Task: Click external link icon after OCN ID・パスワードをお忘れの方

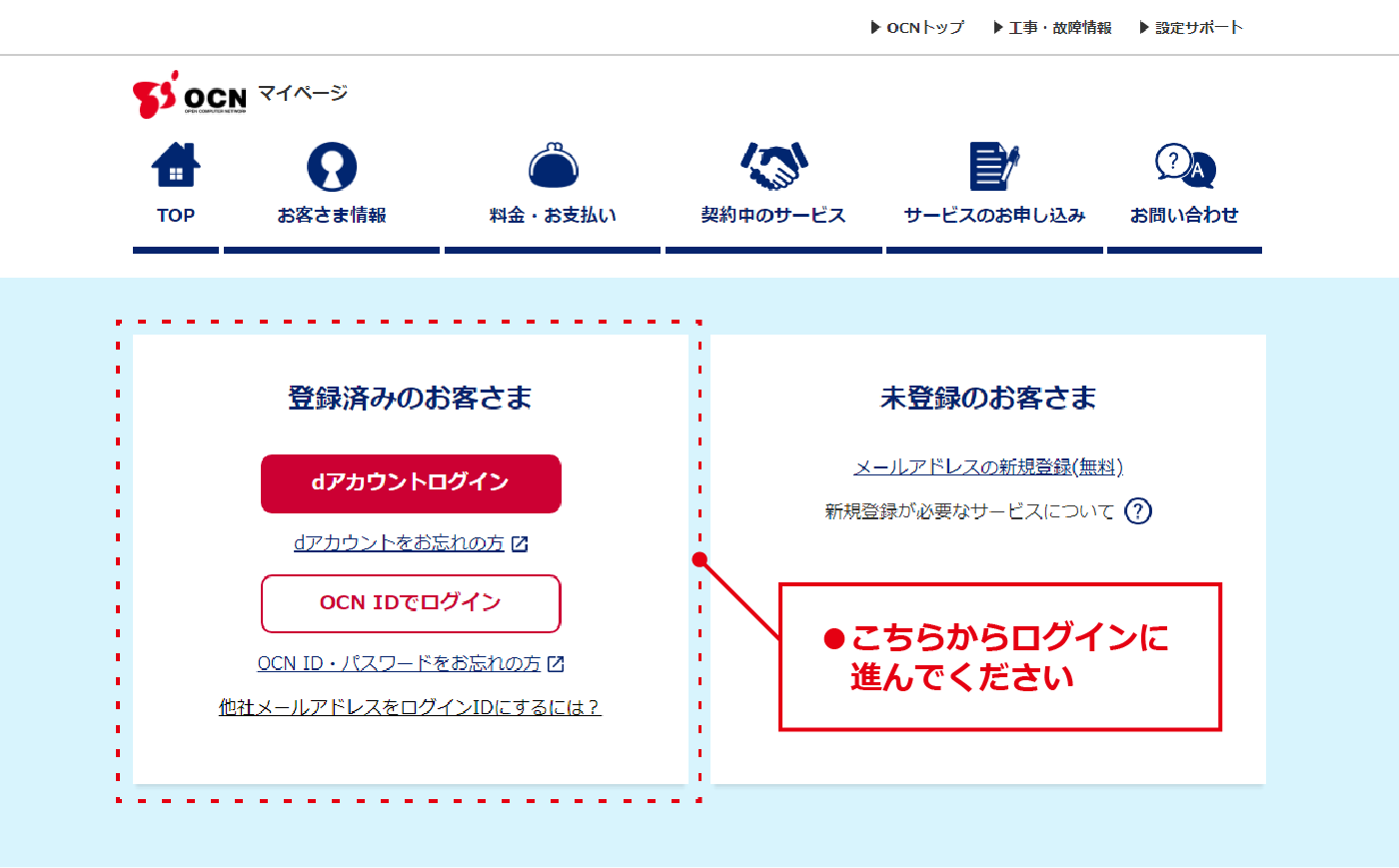Action: pyautogui.click(x=556, y=664)
